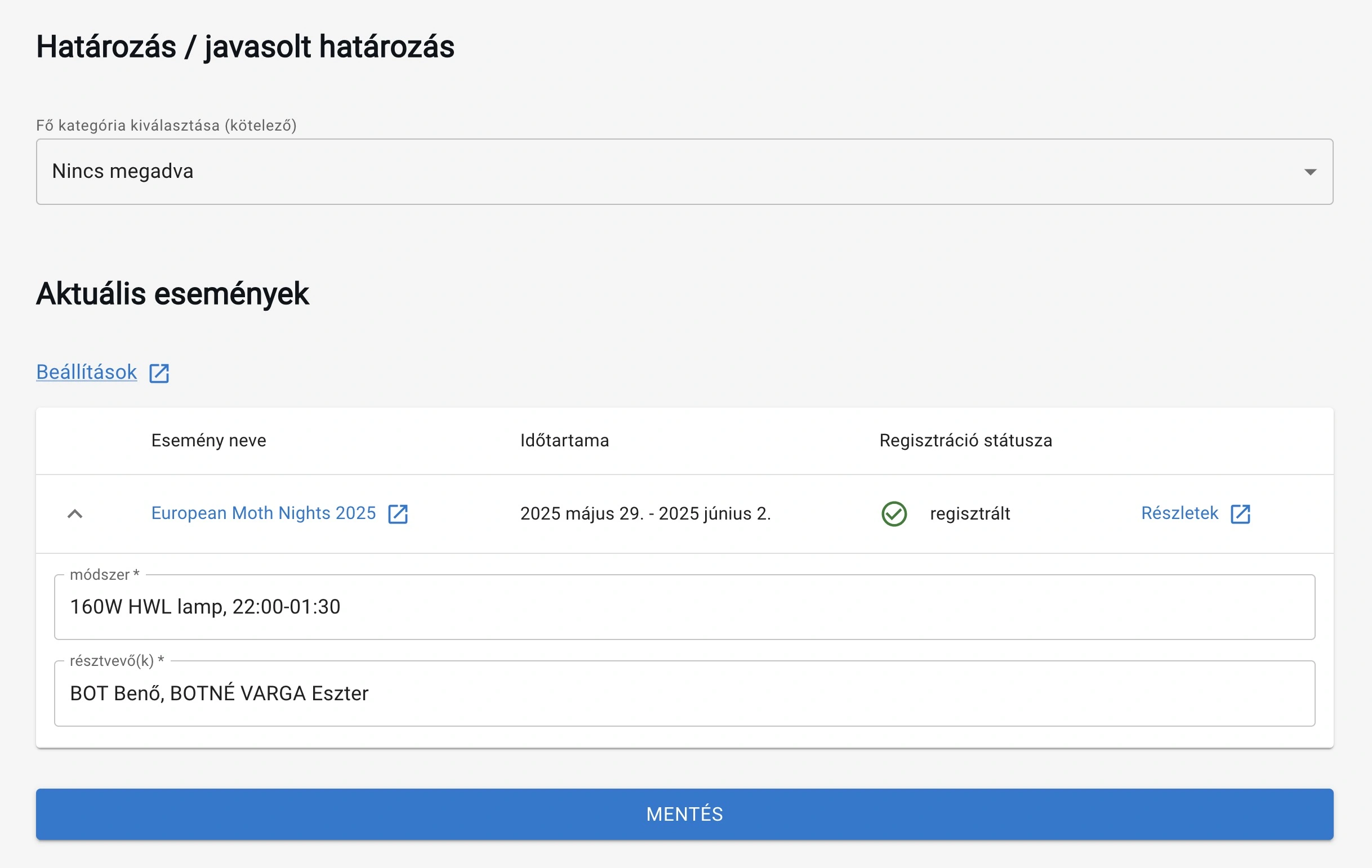
Task: Expand the main category selection field
Action: coord(684,172)
